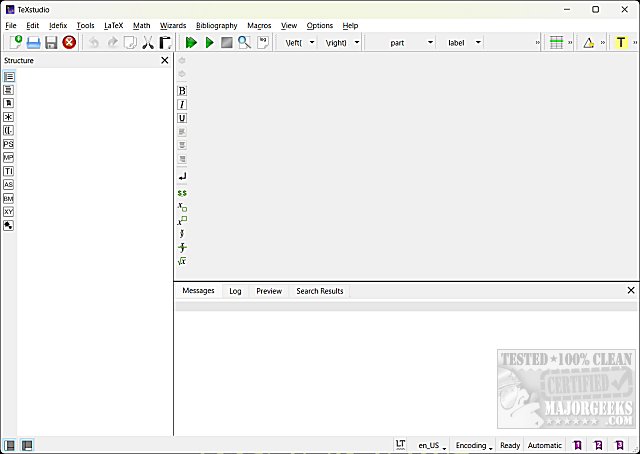Switch to the Search Results tab
This screenshot has width=640, height=454.
[319, 291]
